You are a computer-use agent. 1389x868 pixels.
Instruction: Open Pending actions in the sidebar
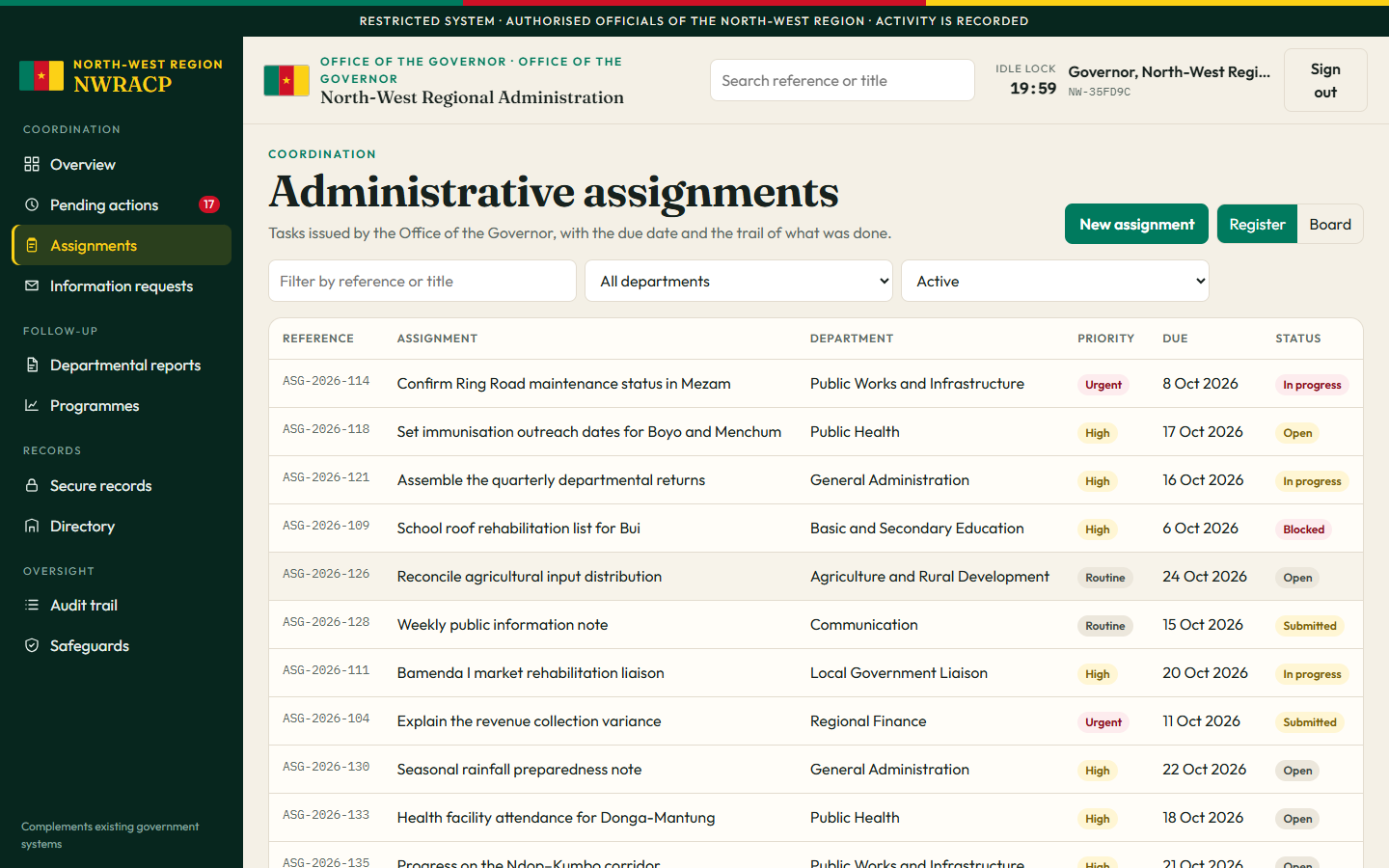[x=122, y=204]
